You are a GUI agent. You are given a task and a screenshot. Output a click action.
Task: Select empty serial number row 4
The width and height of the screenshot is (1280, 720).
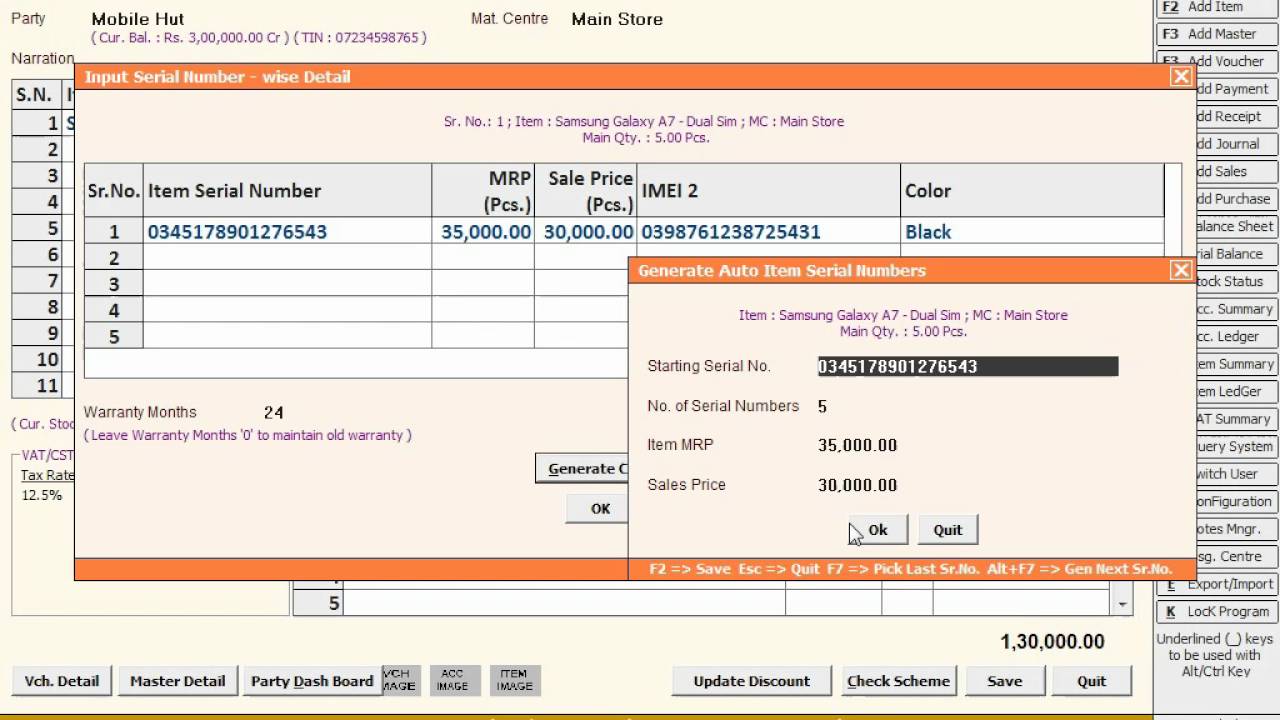pyautogui.click(x=287, y=309)
